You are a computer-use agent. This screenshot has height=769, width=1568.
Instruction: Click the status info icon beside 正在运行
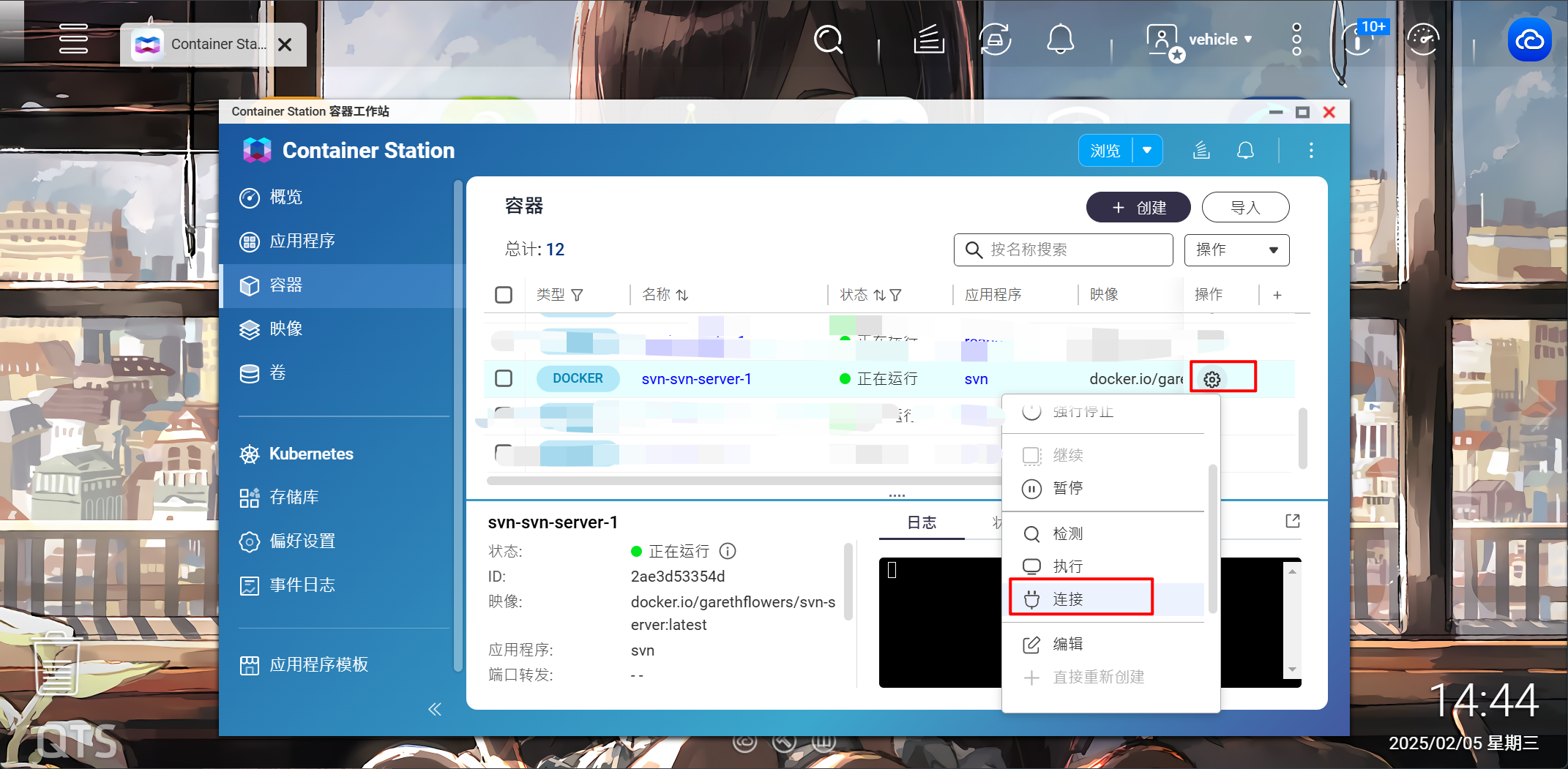coord(728,551)
